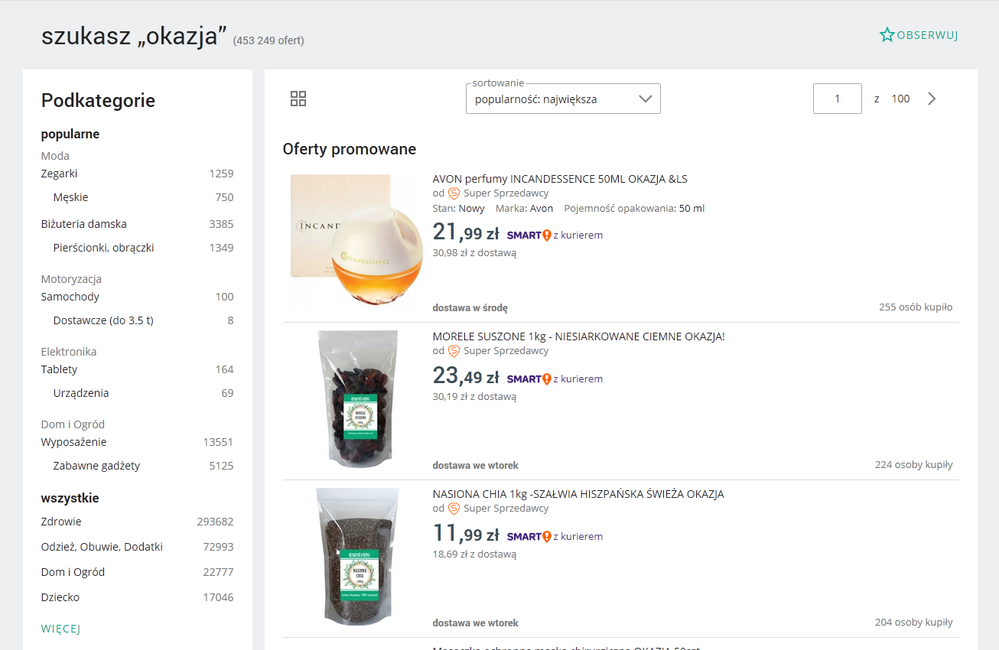Open Tablety subcategory under Elektronika
This screenshot has height=650, width=999.
[59, 370]
